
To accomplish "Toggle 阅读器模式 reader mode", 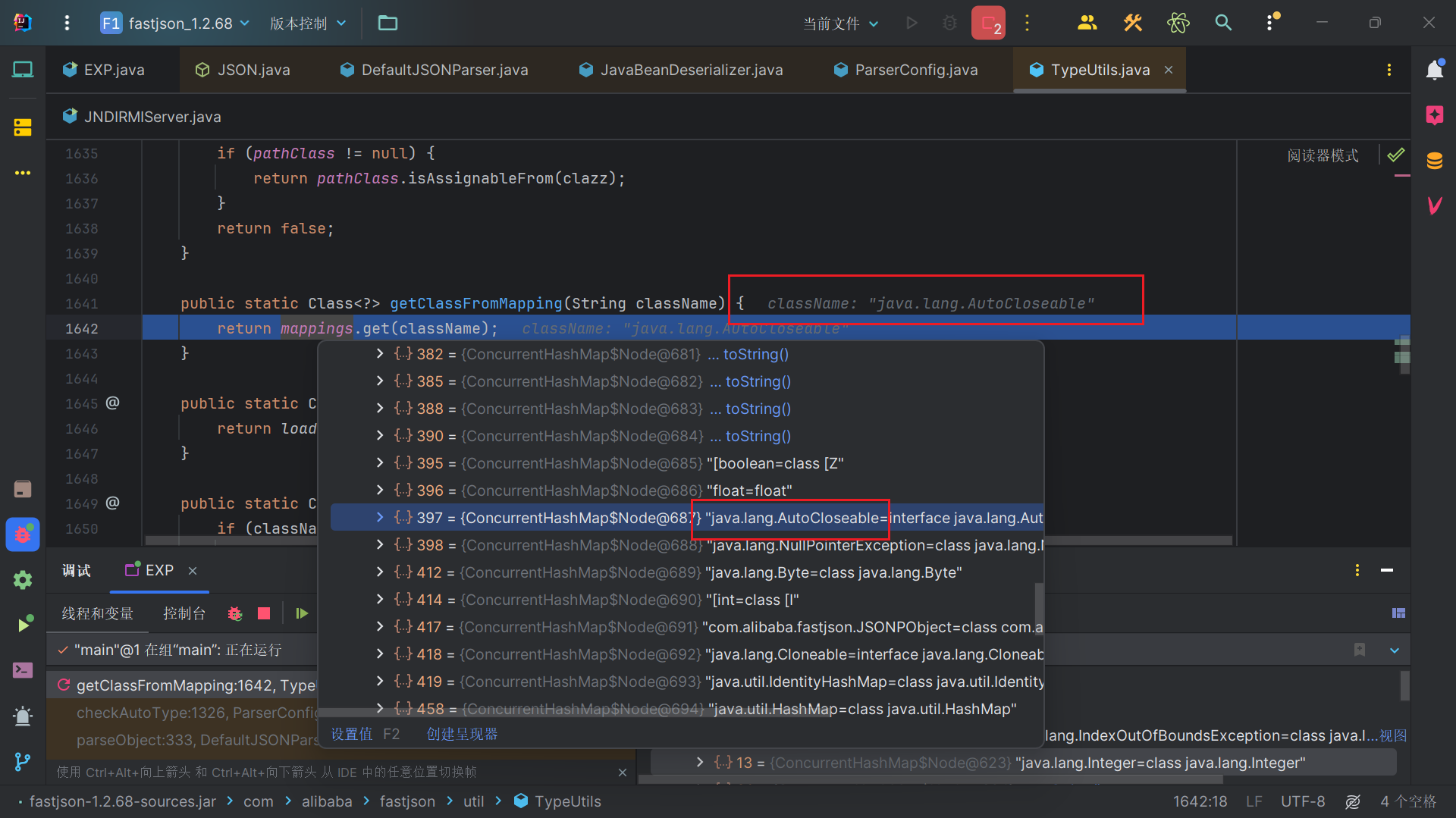I will point(1323,155).
